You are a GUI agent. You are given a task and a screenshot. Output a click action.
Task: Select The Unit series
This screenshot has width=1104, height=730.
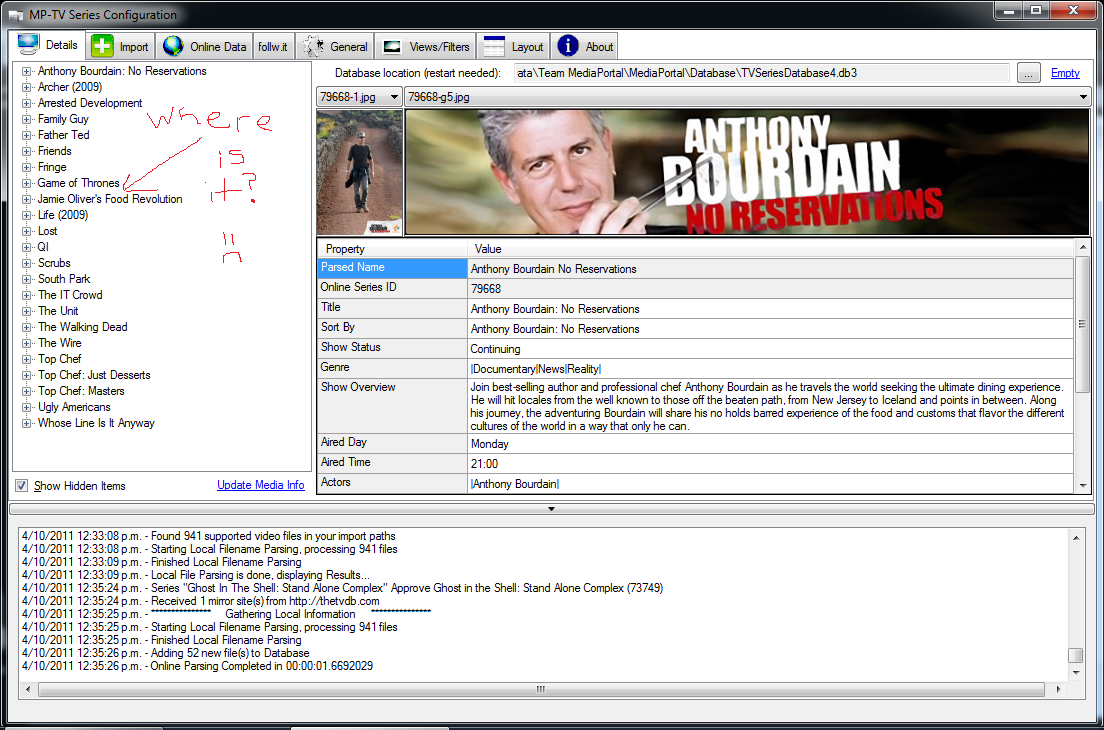click(58, 311)
